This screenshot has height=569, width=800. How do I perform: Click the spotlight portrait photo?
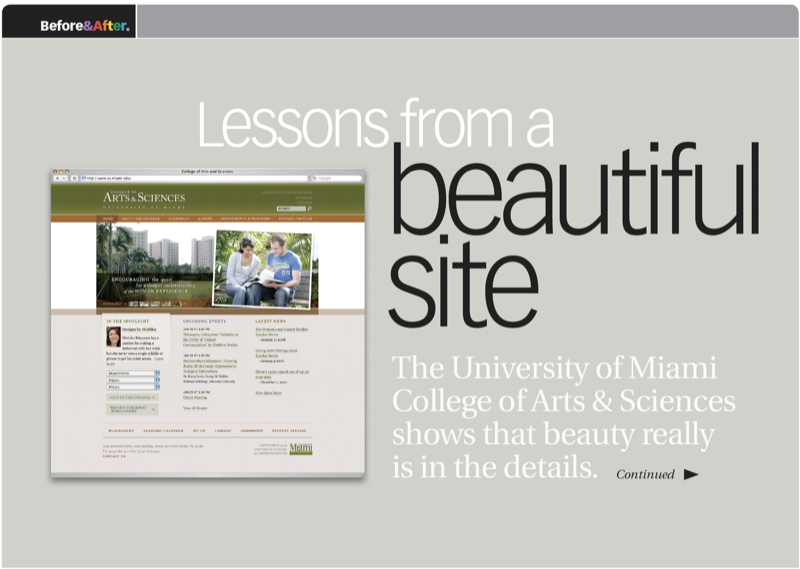pyautogui.click(x=113, y=337)
